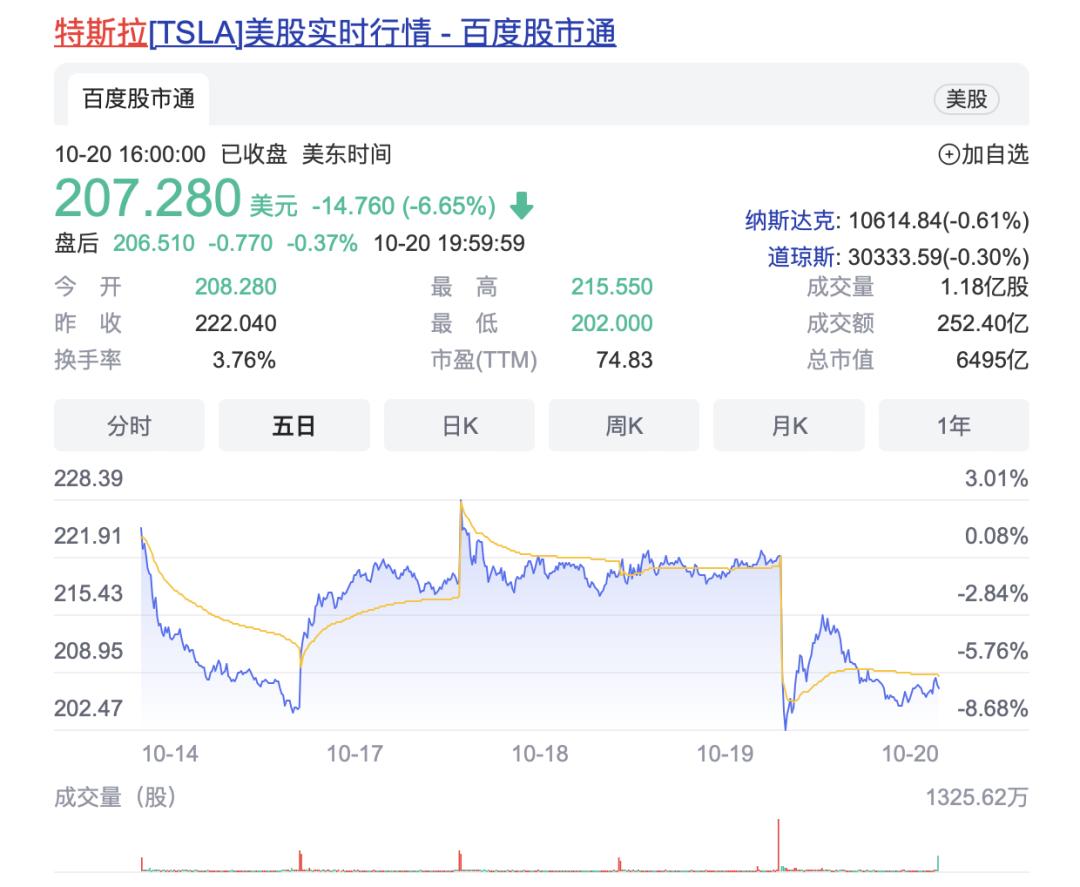The height and width of the screenshot is (887, 1080).
Task: Click the green down-arrow price change icon
Action: (x=521, y=205)
